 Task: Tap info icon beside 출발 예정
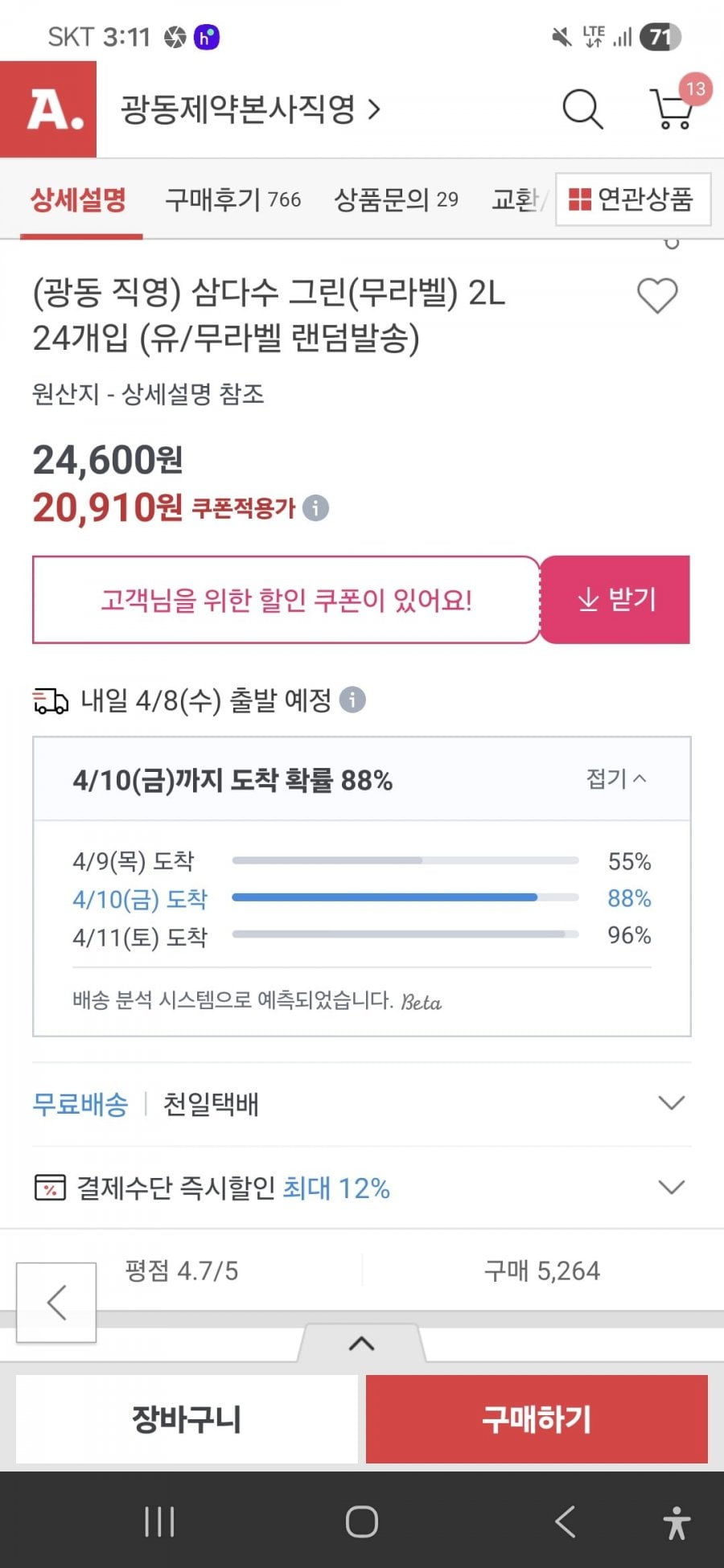tap(352, 700)
